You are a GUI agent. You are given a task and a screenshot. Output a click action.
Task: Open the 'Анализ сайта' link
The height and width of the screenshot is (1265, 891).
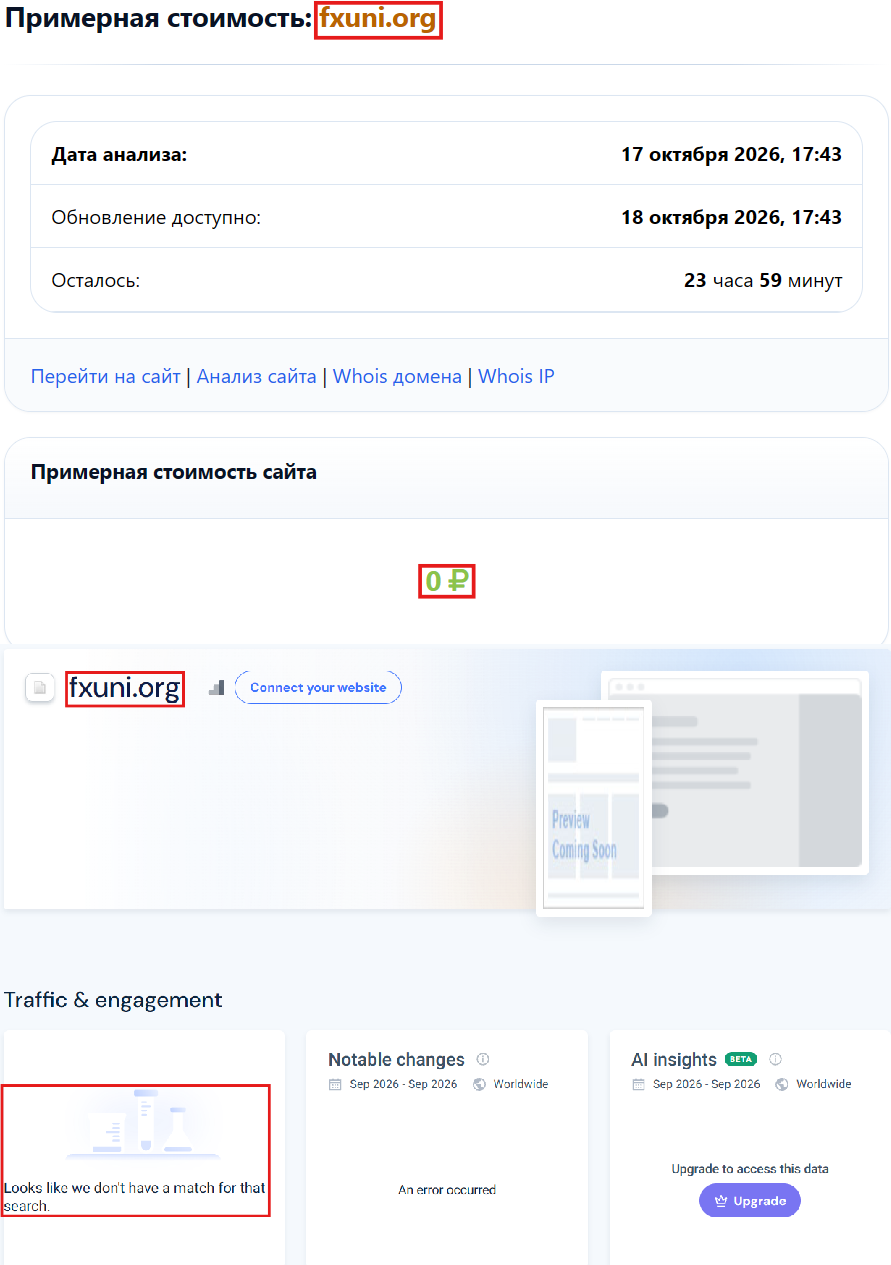257,376
